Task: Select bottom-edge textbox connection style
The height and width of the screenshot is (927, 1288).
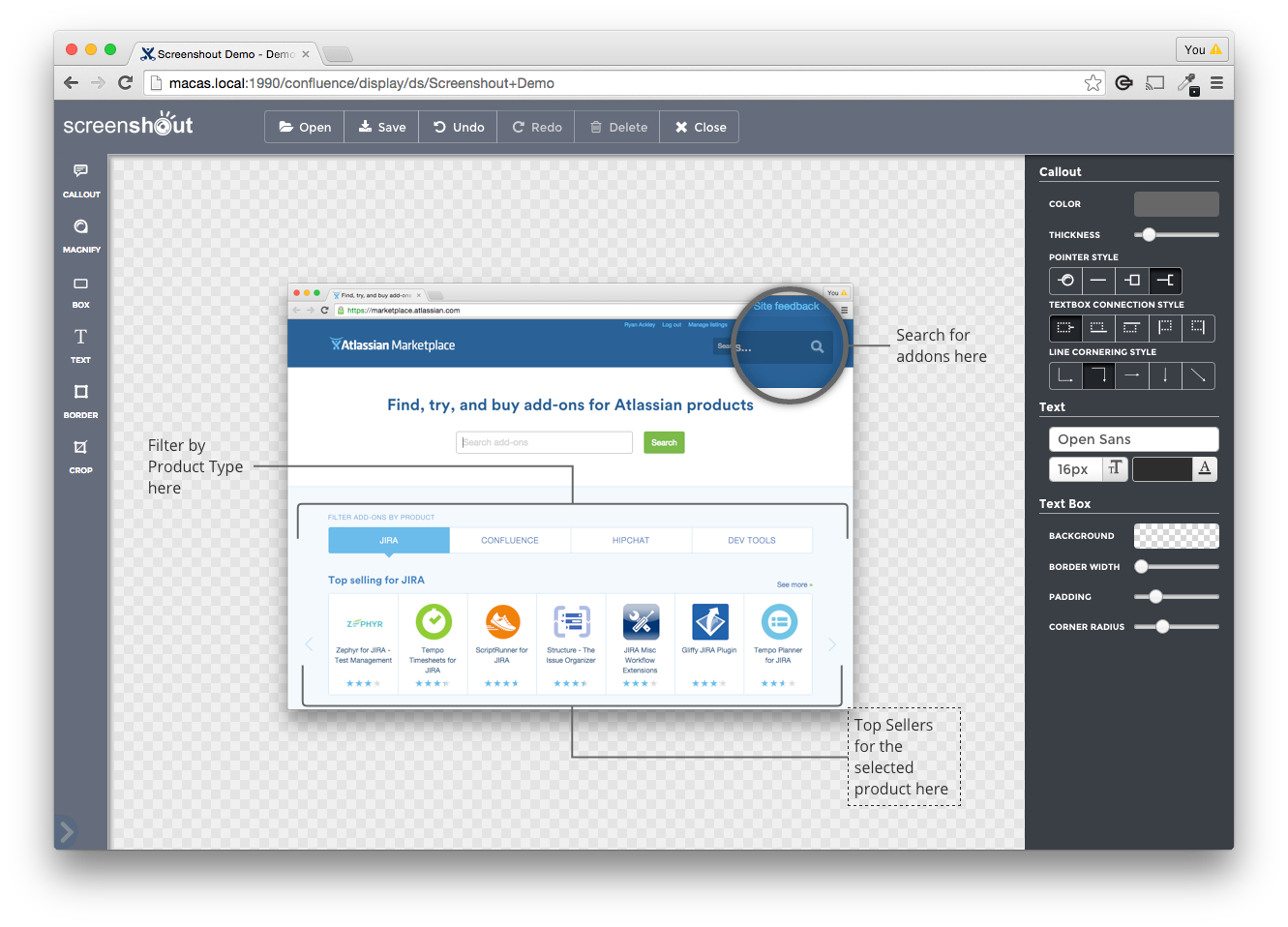Action: 1098,328
